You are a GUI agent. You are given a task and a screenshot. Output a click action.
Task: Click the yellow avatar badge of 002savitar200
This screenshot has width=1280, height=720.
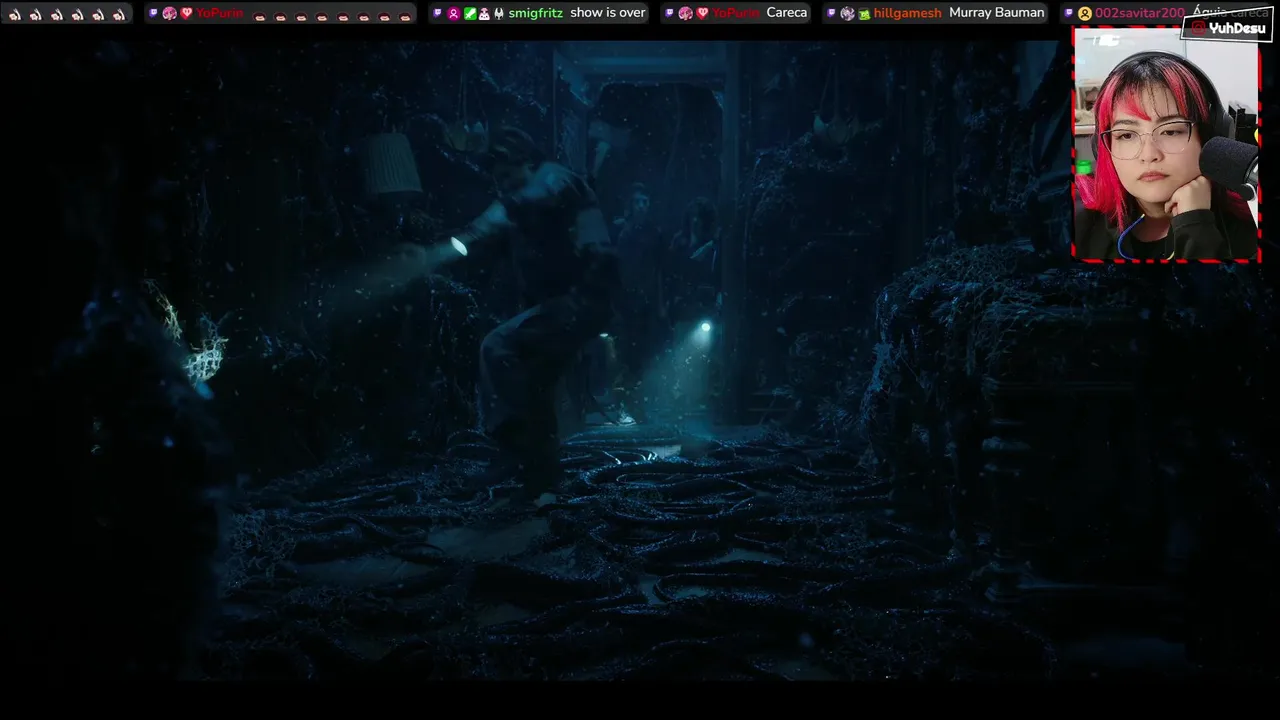[1084, 13]
